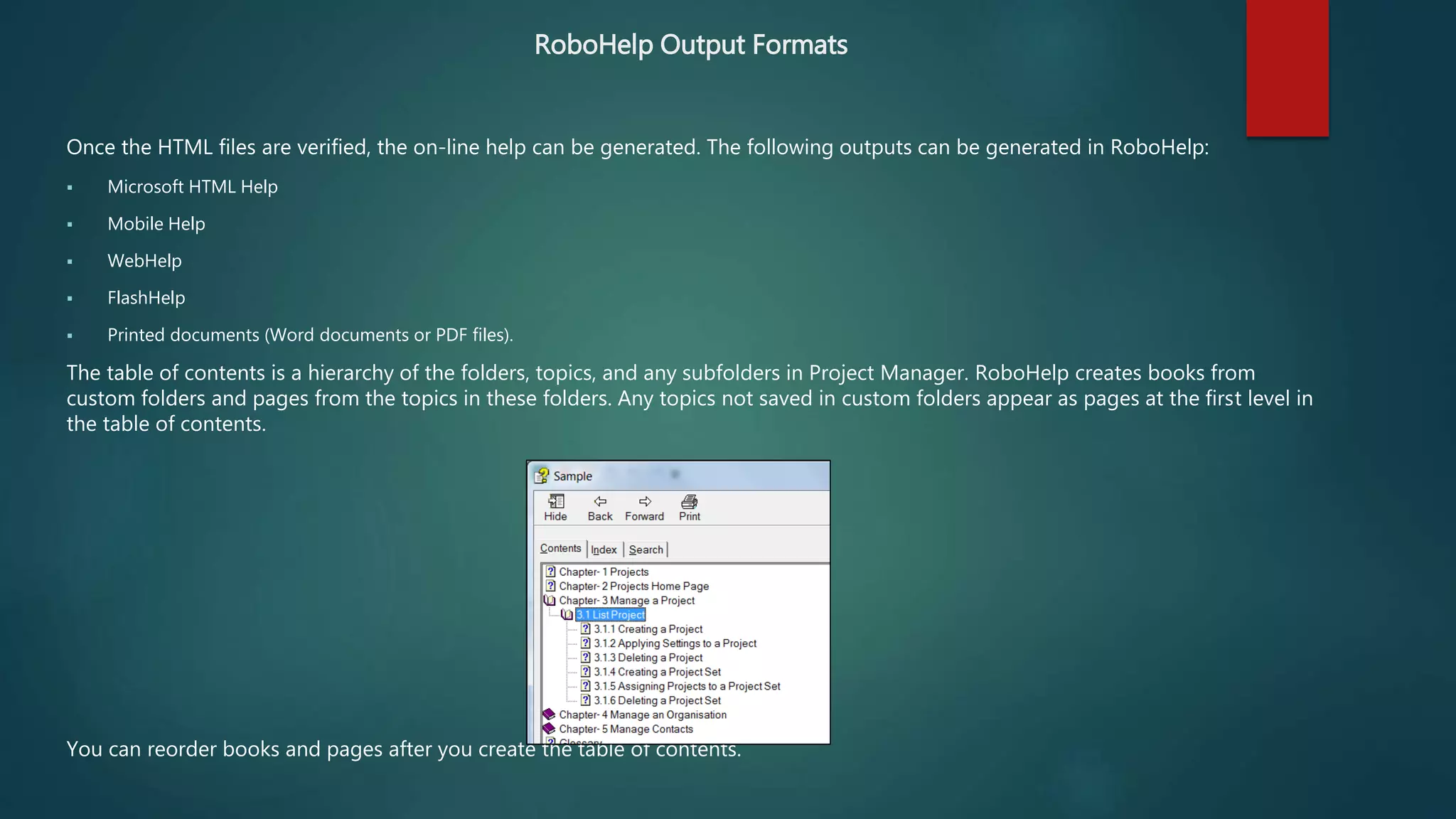Viewport: 1456px width, 819px height.
Task: Click the Mobile Help bullet text
Action: [156, 224]
